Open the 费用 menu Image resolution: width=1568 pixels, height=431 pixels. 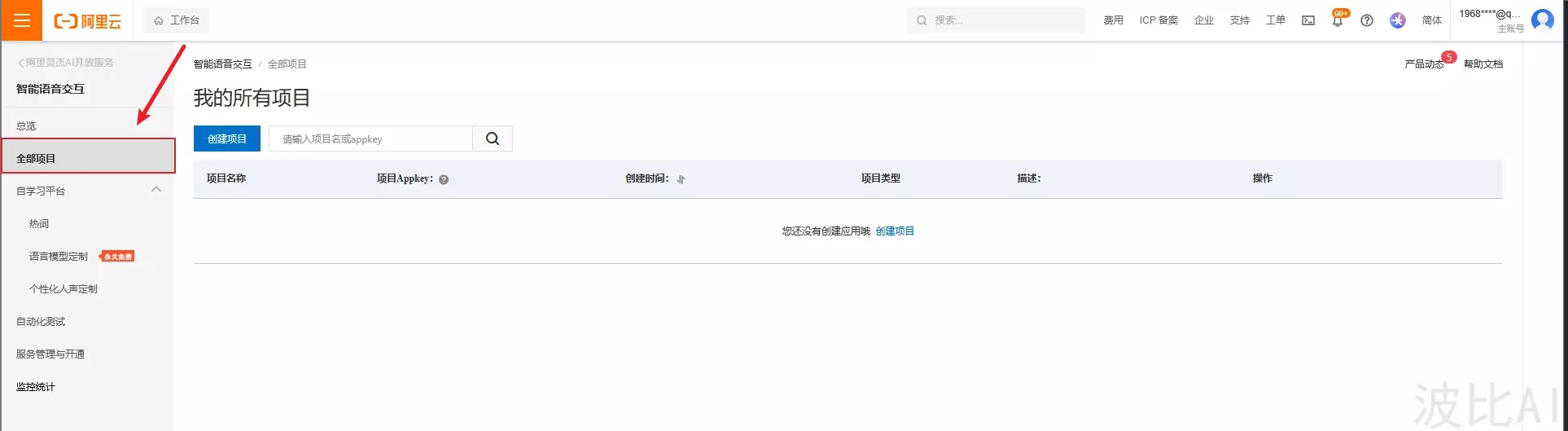[1113, 20]
